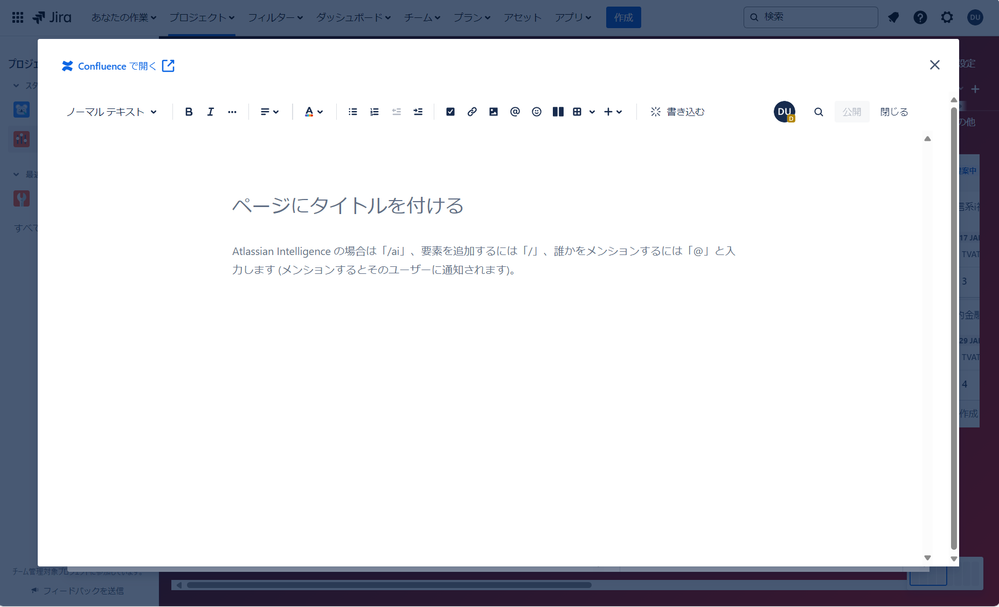This screenshot has height=607, width=999.
Task: Open the Jira app switcher grid
Action: tap(18, 17)
